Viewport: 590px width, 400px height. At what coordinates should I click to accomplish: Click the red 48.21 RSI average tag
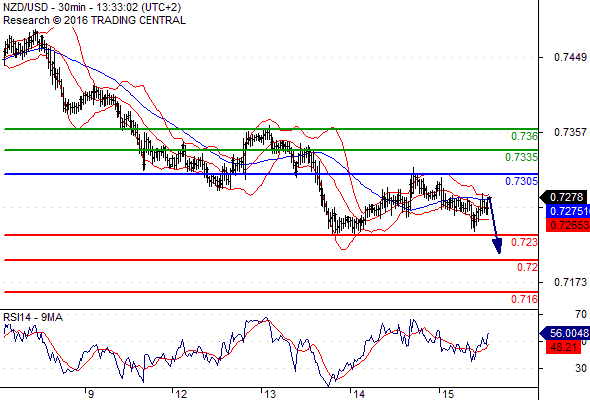(563, 347)
